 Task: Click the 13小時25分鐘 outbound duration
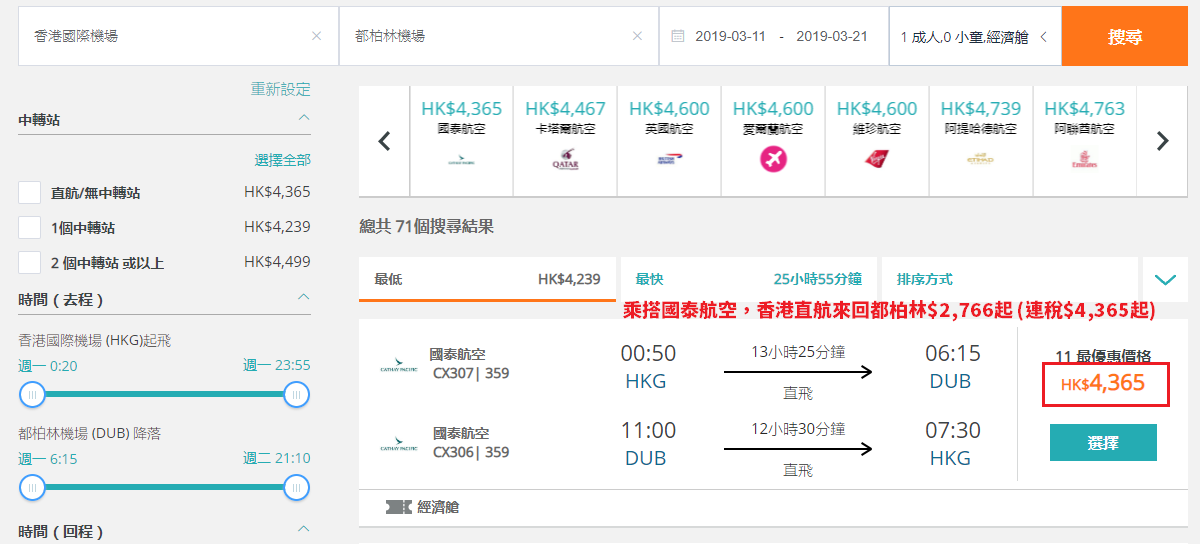click(x=798, y=351)
